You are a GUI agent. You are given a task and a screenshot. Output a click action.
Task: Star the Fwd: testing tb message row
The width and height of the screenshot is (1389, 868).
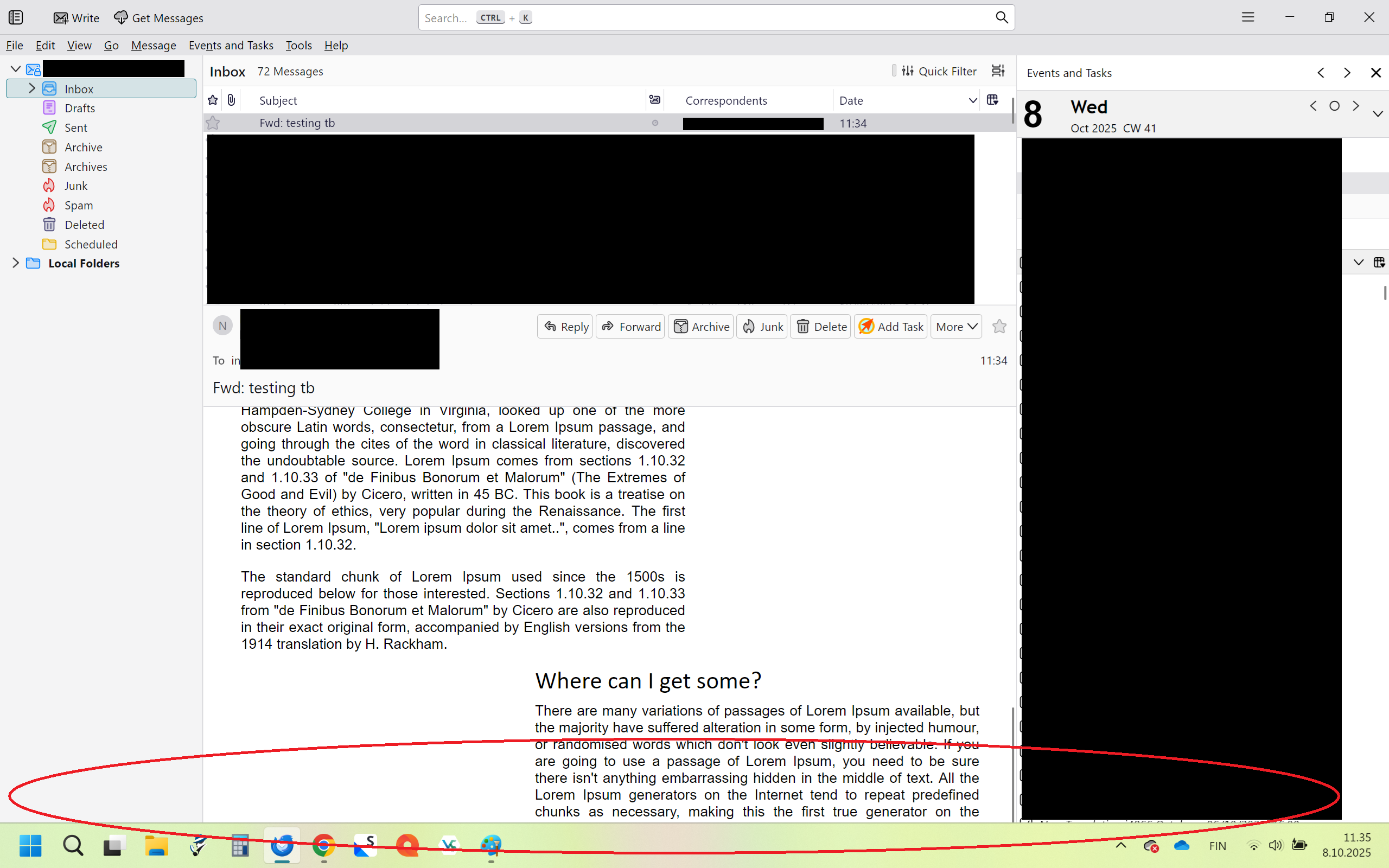213,123
